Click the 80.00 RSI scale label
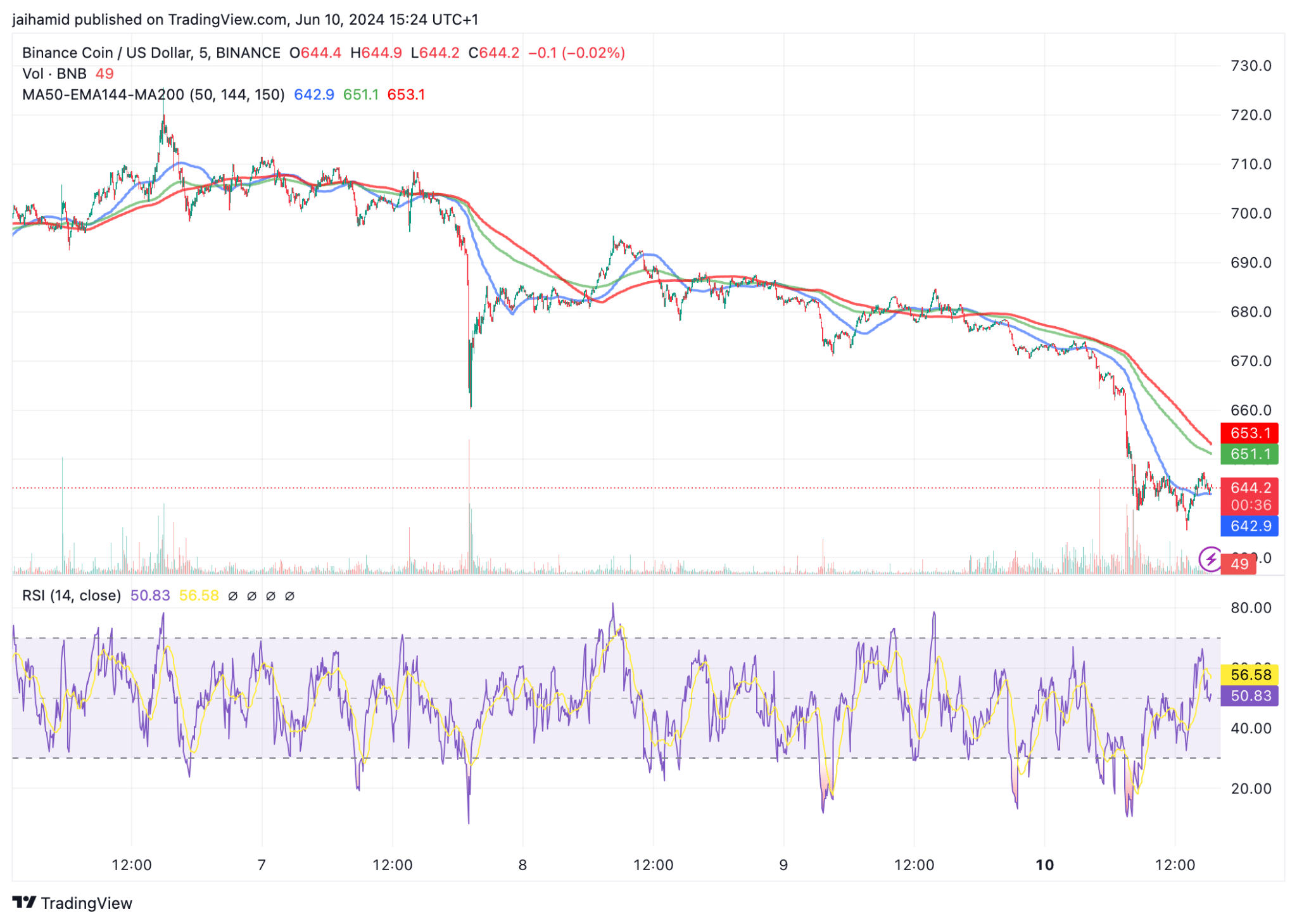Viewport: 1297px width, 924px height. (1251, 608)
